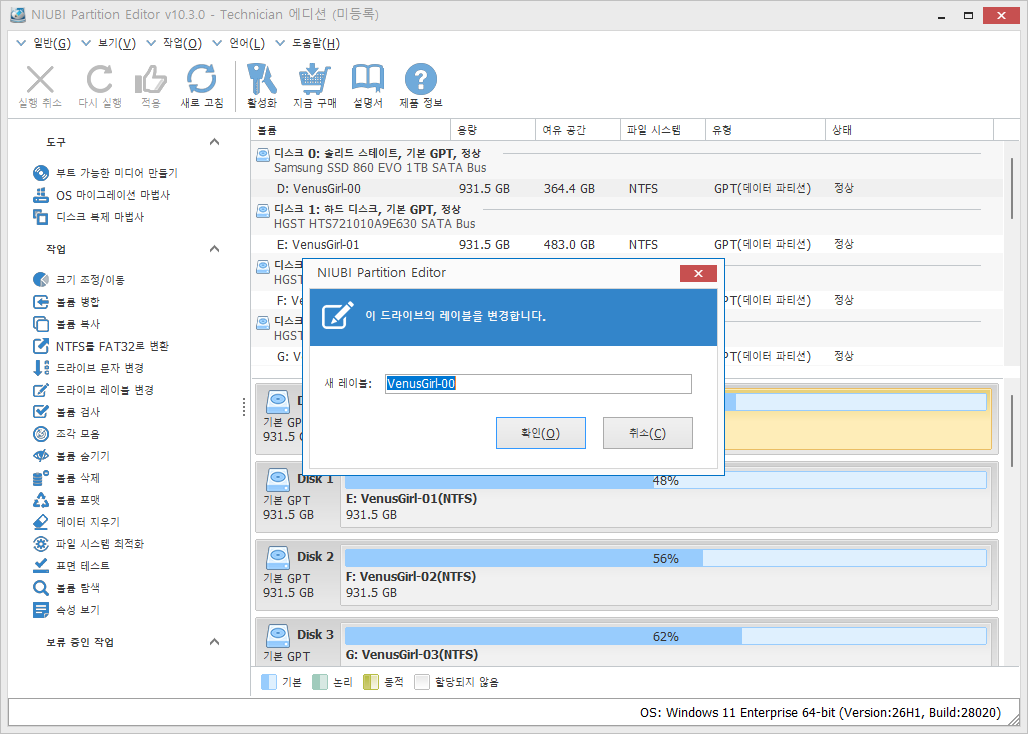Select 데이터 지우기 operation
The height and width of the screenshot is (734, 1028).
76,522
